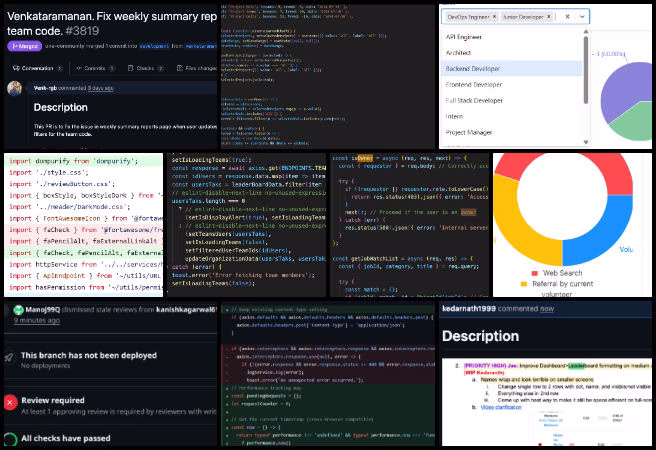
Task: Click the development base branch link
Action: coord(154,46)
